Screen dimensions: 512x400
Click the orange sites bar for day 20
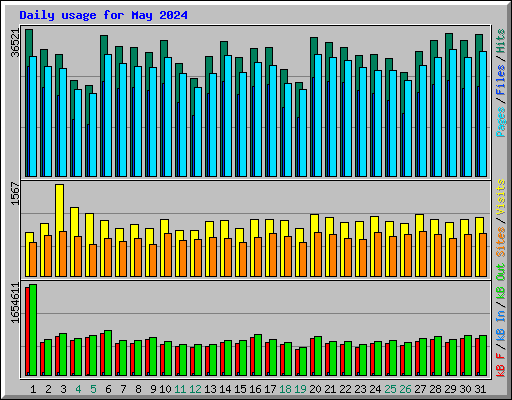(x=318, y=254)
